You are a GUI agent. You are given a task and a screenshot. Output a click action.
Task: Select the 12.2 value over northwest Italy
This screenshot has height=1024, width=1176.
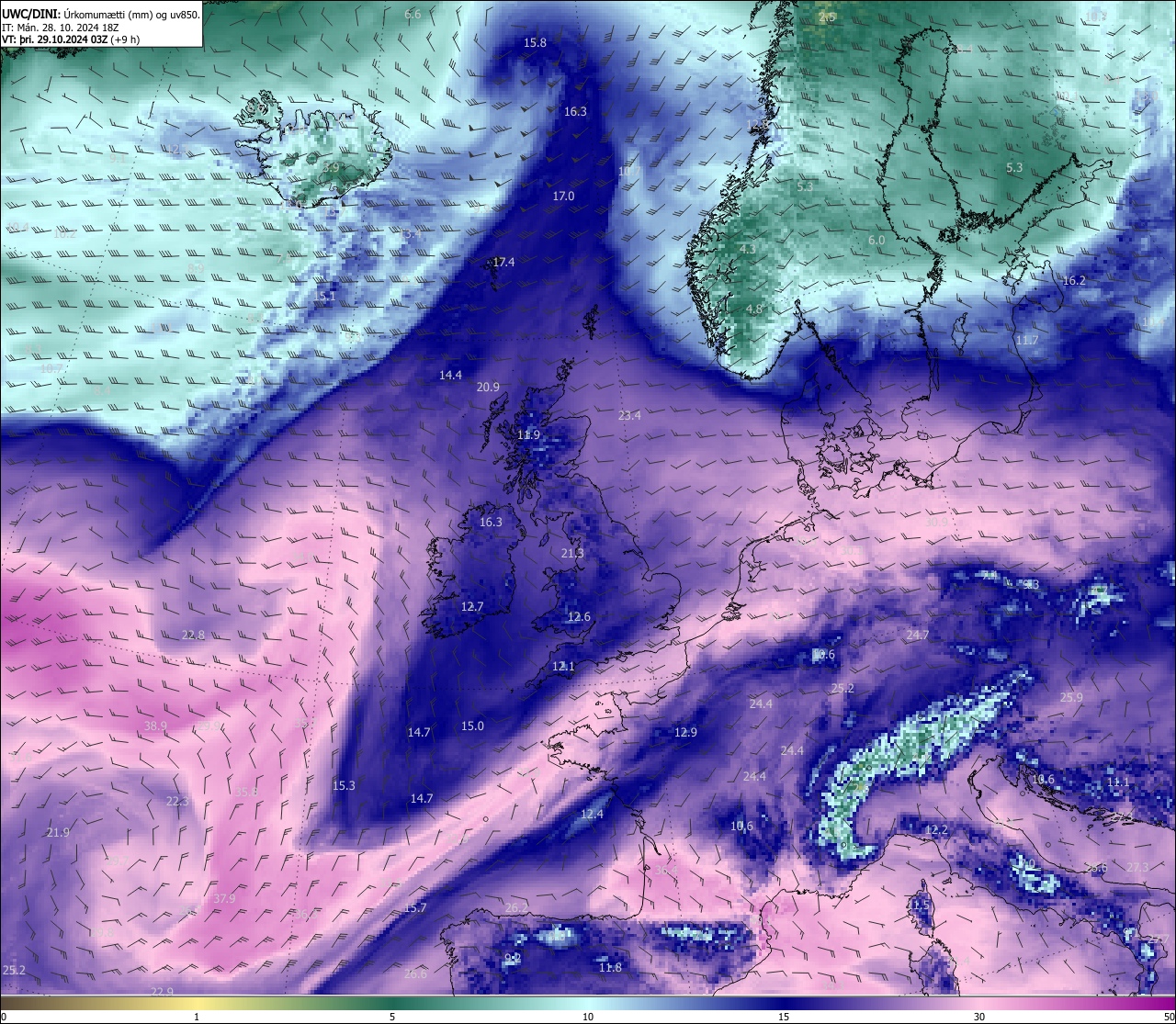coord(935,830)
